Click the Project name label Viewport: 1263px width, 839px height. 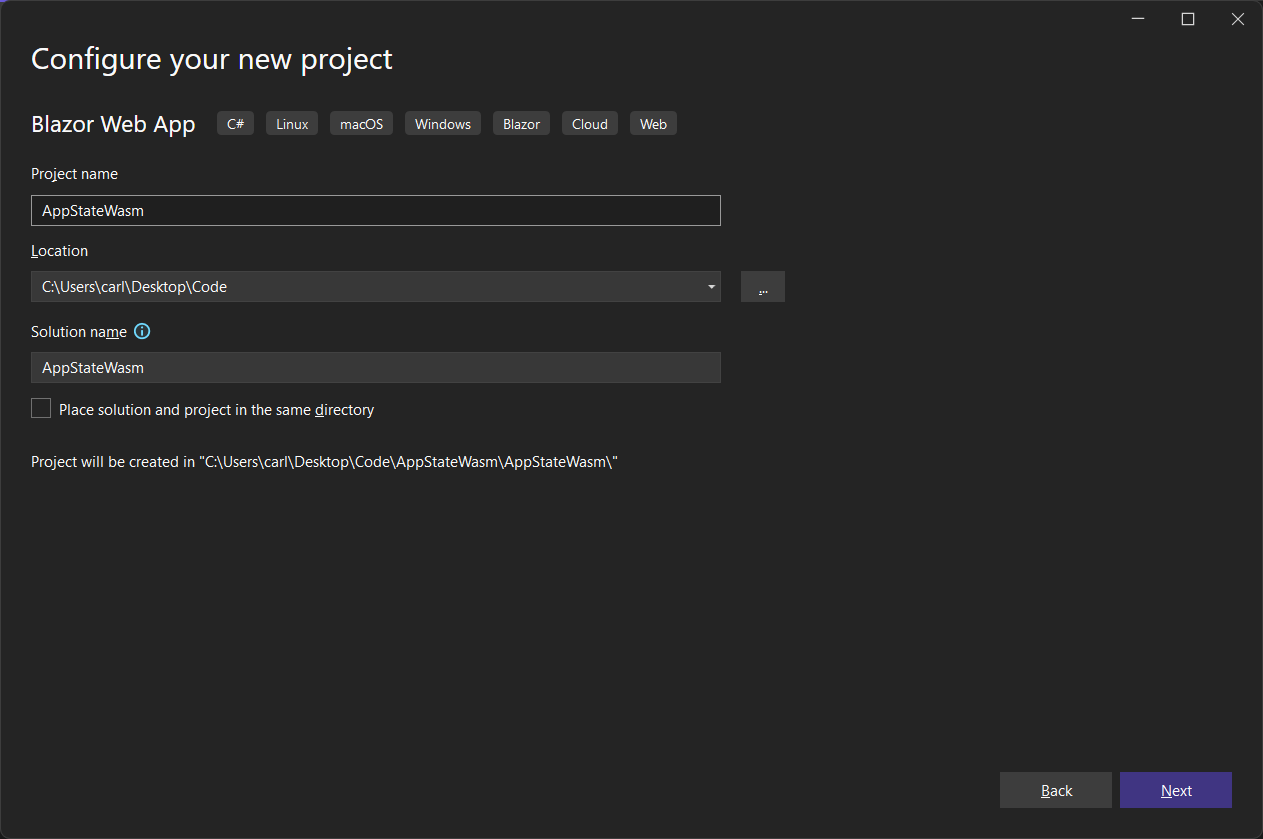tap(74, 174)
